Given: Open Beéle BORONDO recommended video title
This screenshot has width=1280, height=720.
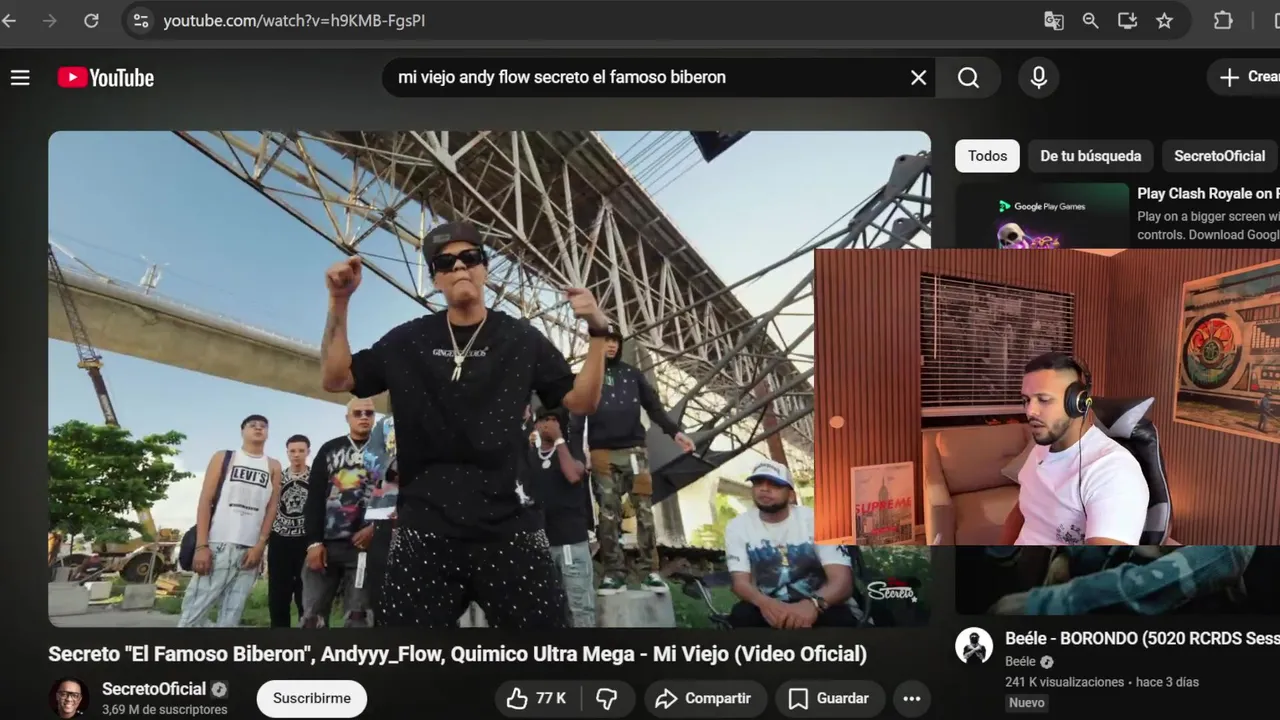Looking at the screenshot, I should click(1142, 638).
